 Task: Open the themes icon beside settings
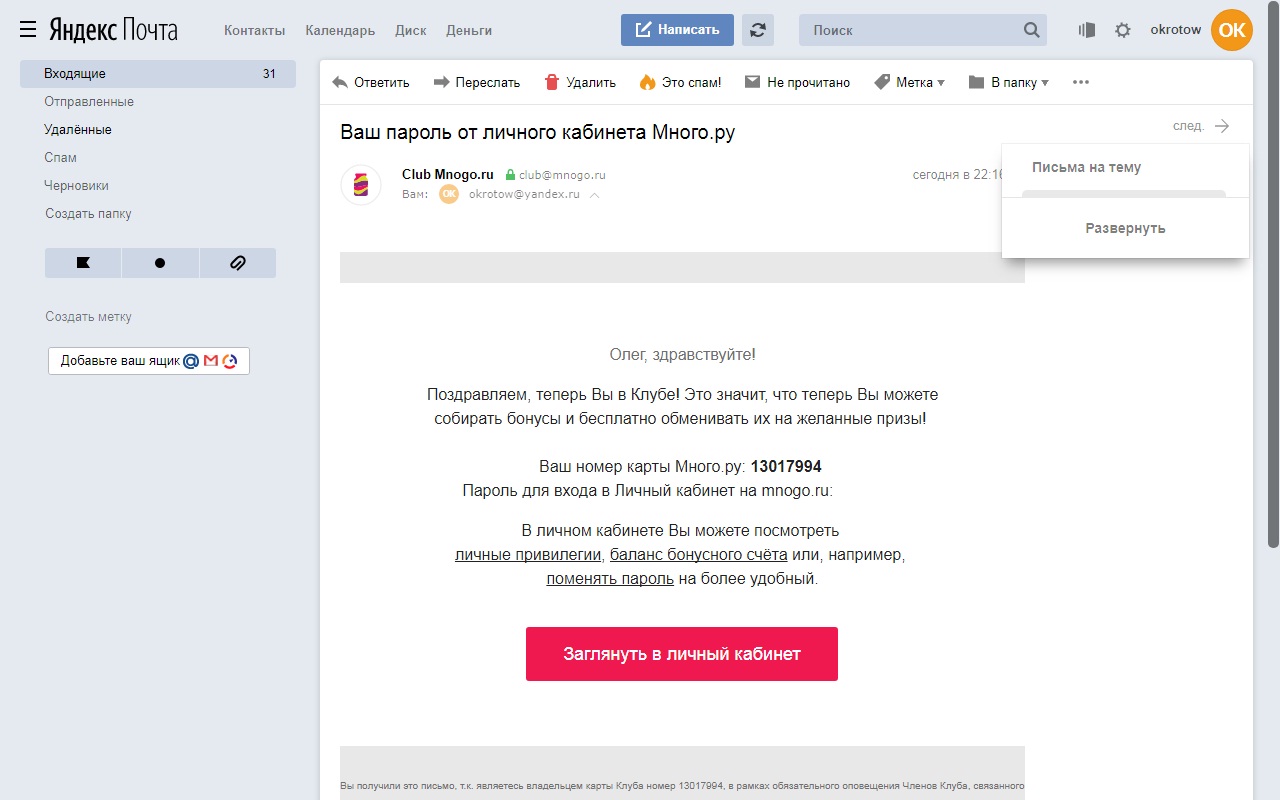[x=1087, y=30]
